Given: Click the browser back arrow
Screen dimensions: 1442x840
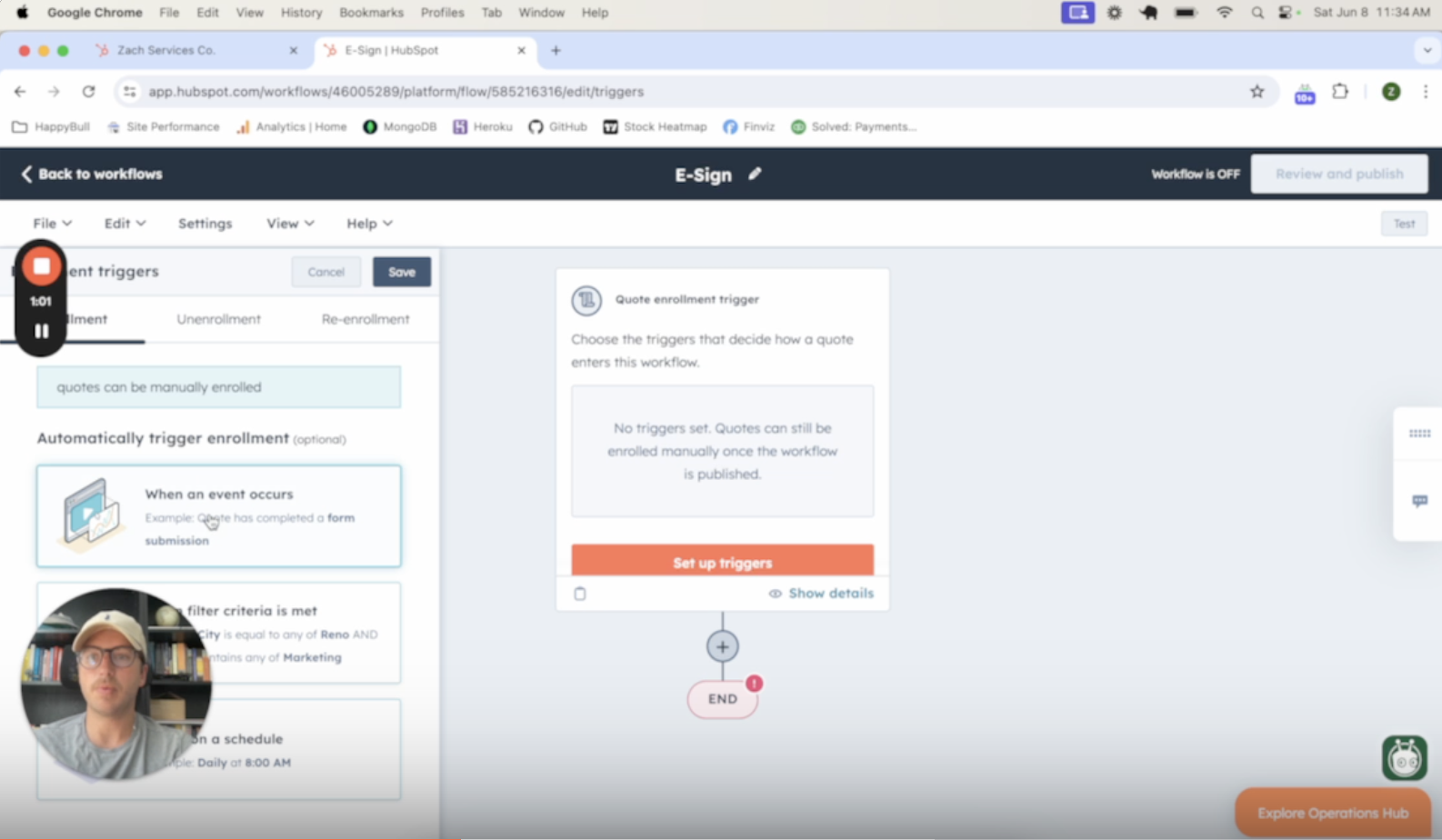Looking at the screenshot, I should pyautogui.click(x=20, y=92).
